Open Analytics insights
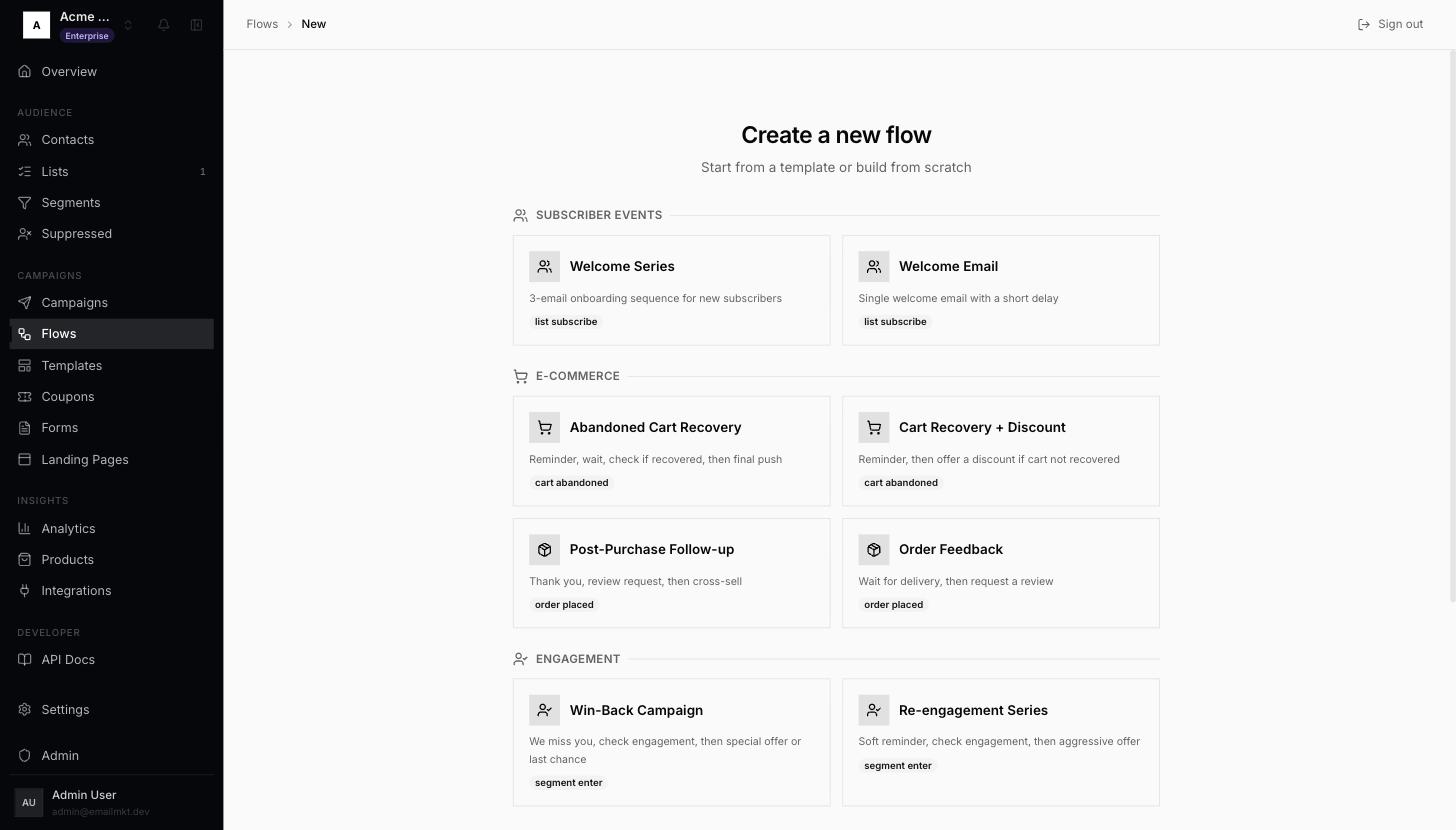The image size is (1456, 830). (112, 529)
